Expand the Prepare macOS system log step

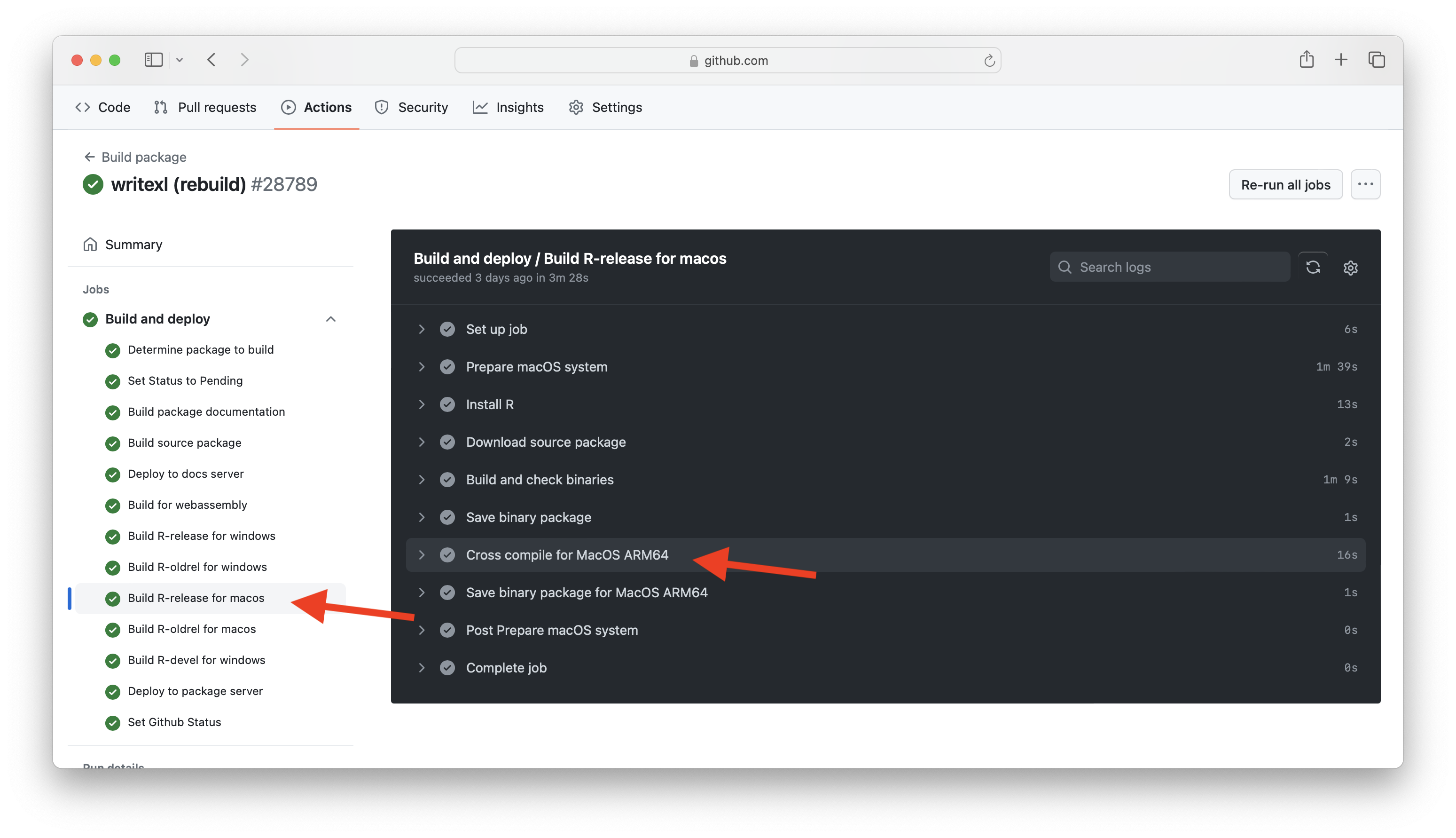[422, 367]
